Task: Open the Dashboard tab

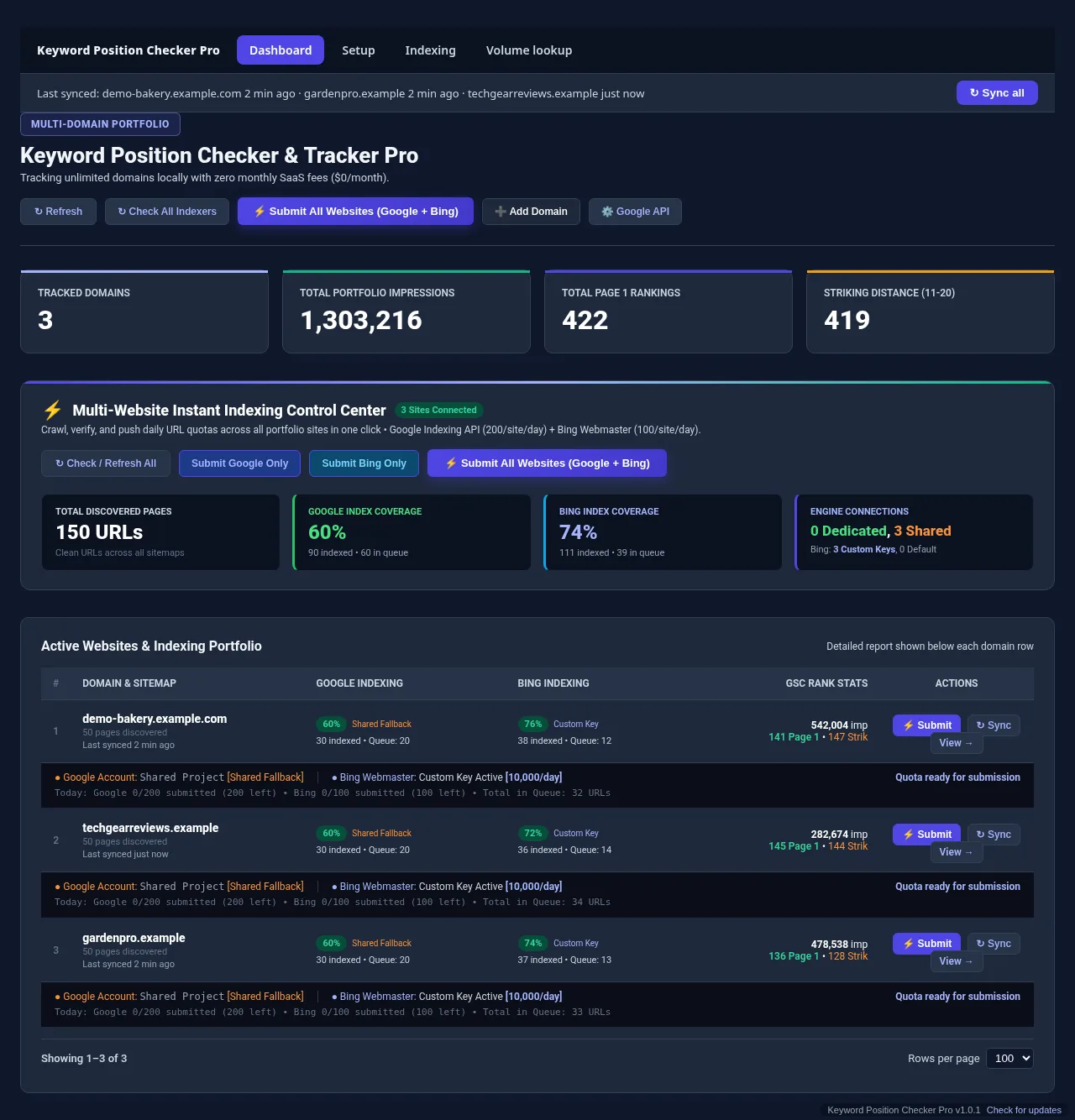Action: point(281,50)
